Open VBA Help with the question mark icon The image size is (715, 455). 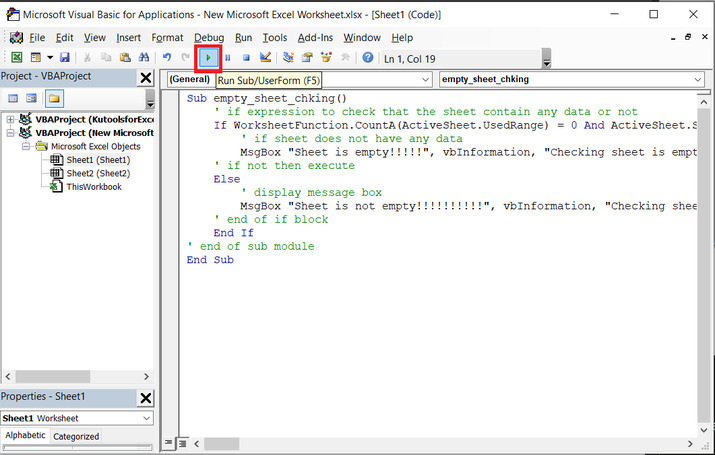tap(368, 57)
